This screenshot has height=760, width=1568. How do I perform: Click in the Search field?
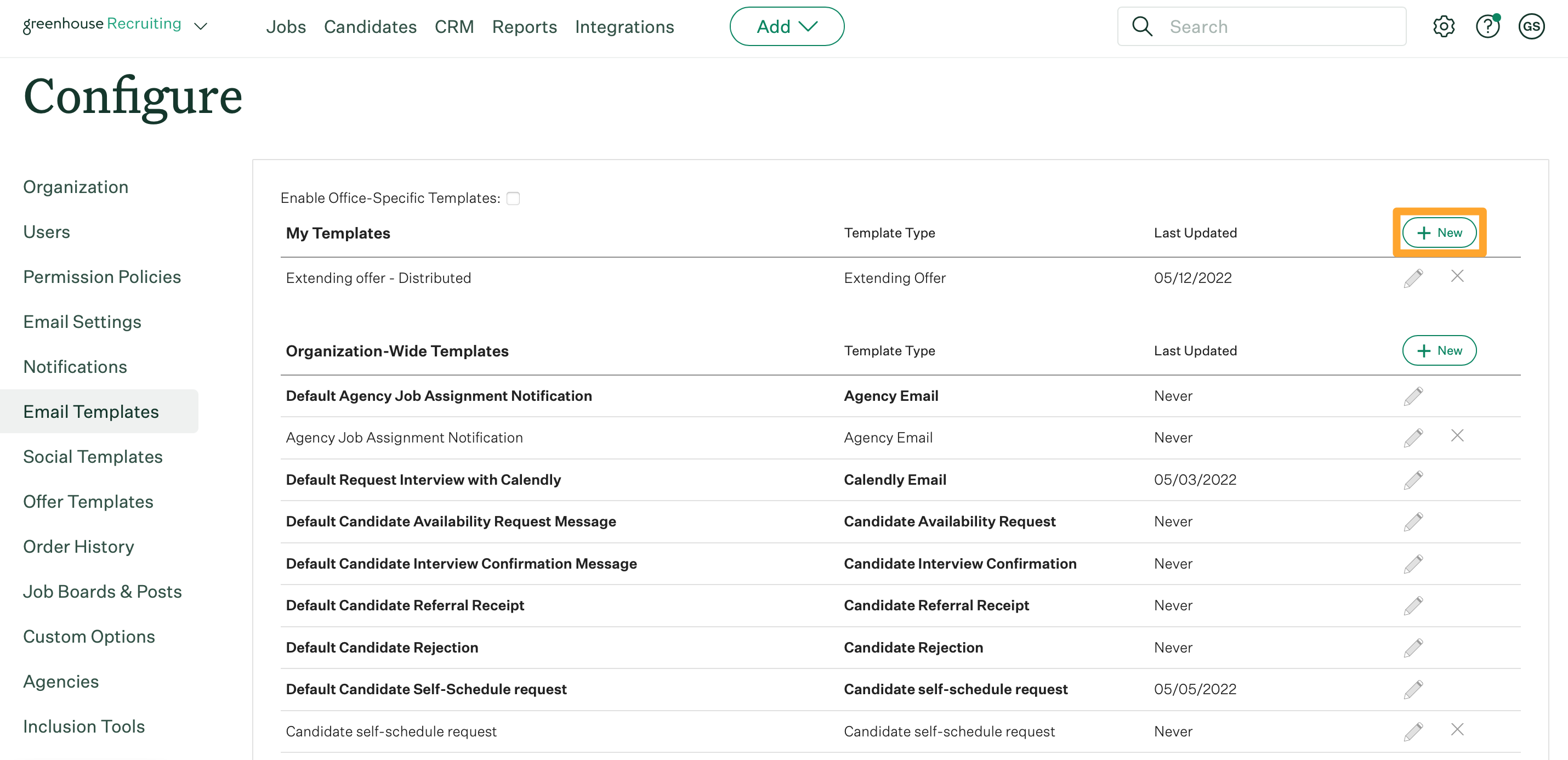[1279, 27]
